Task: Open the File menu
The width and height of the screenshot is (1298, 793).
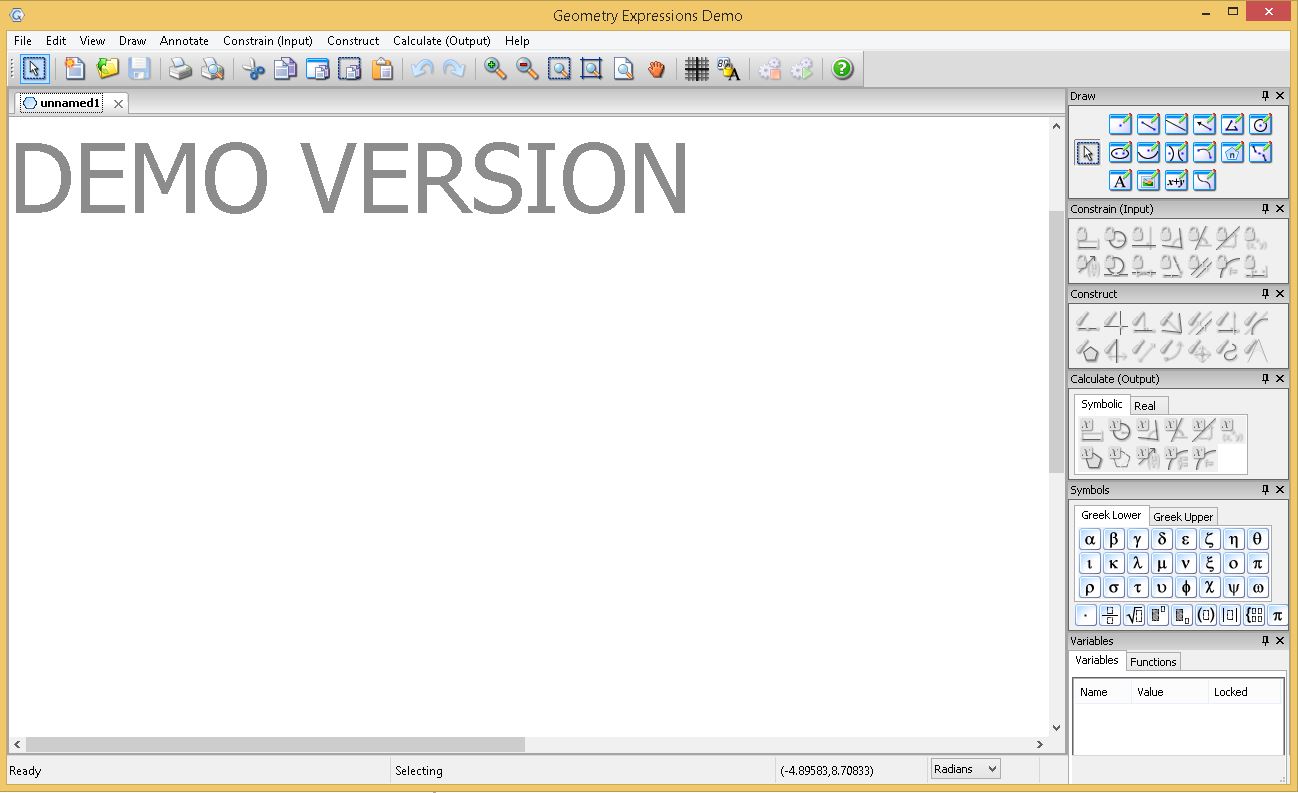Action: pos(23,41)
